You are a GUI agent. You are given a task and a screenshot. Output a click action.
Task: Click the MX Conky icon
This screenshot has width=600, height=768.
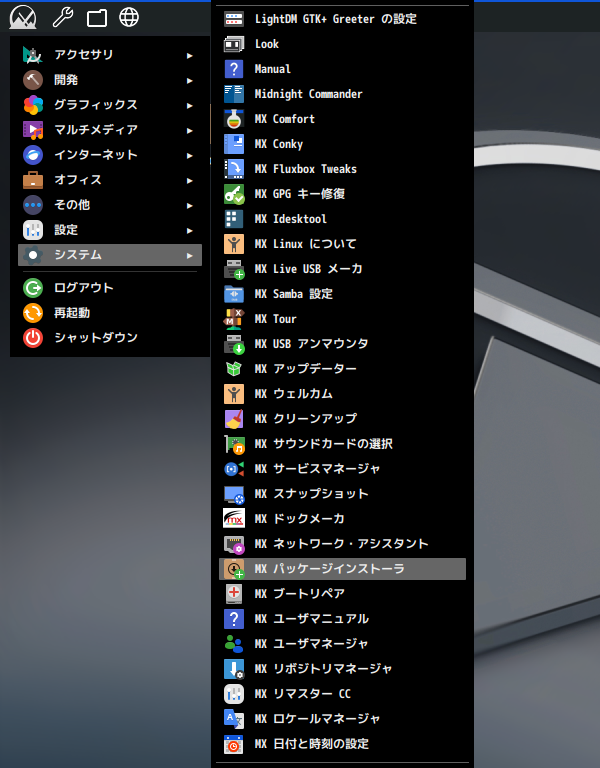click(234, 144)
